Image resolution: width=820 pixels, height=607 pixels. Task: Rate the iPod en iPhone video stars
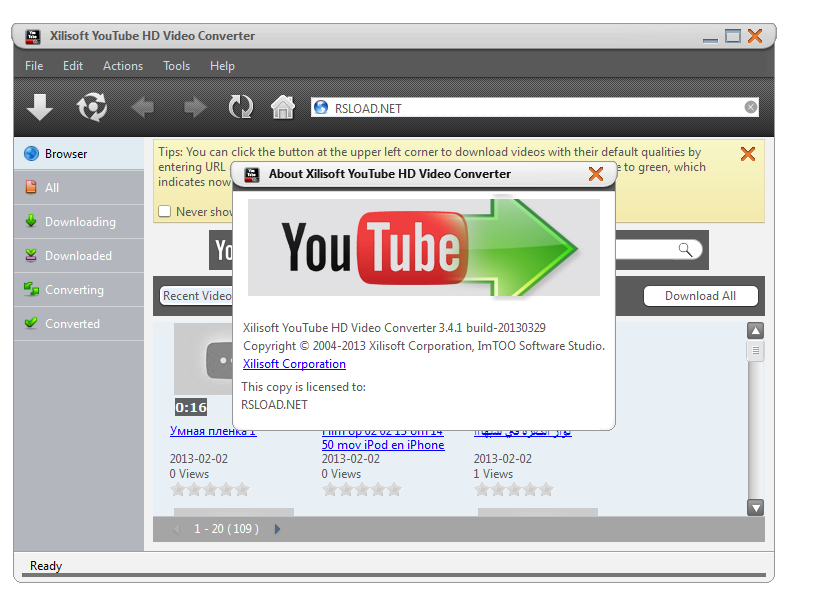coord(362,489)
